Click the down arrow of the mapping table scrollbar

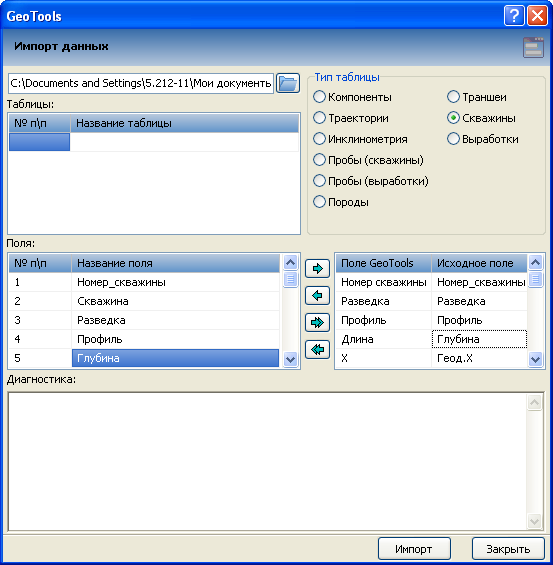[x=536, y=359]
